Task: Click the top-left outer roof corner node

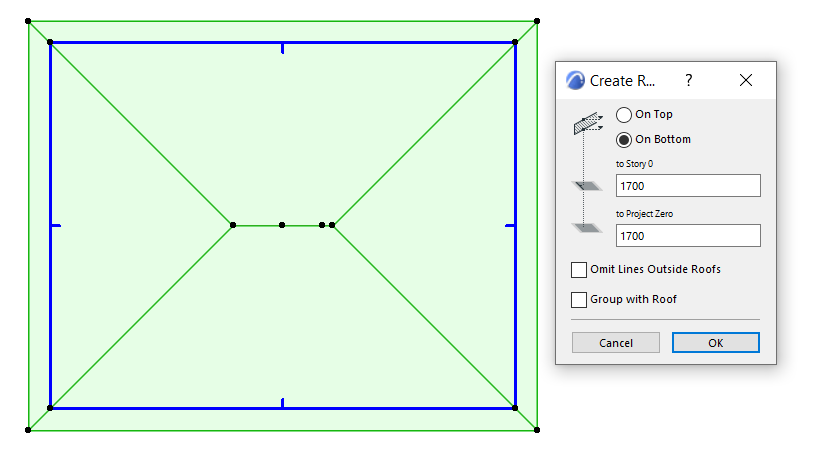Action: click(x=28, y=21)
